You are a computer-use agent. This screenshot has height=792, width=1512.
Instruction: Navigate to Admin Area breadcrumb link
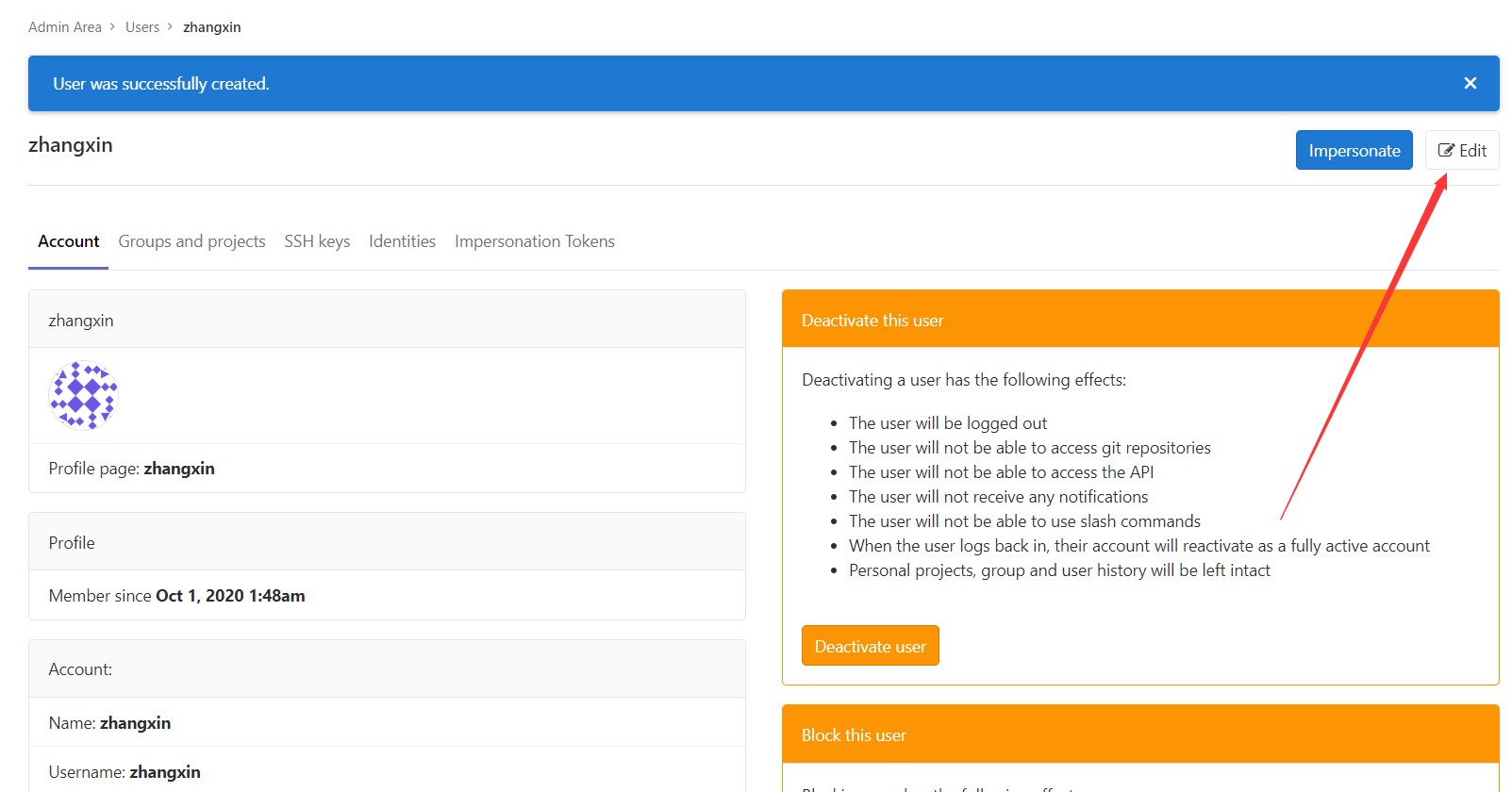(64, 27)
